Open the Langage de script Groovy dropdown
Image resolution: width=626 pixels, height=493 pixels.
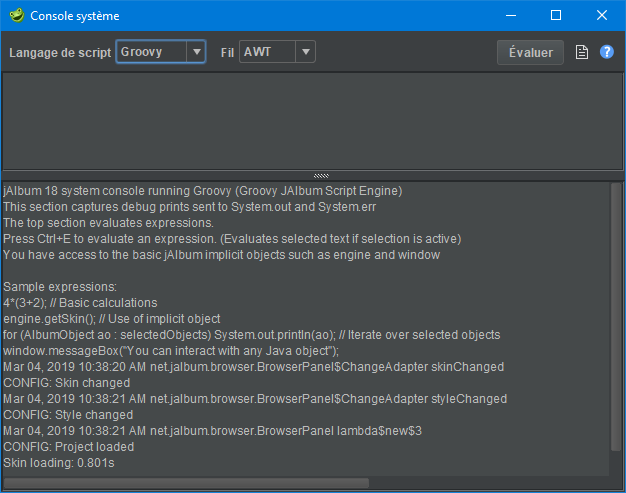click(x=160, y=51)
